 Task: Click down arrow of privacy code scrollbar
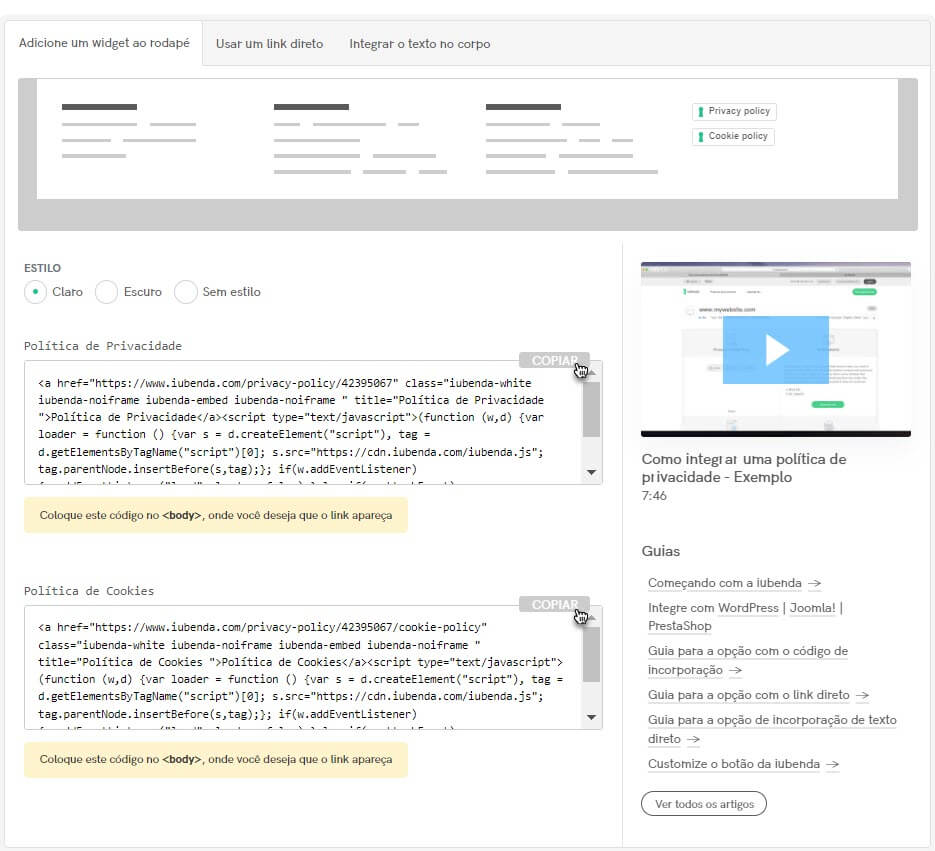click(x=592, y=472)
